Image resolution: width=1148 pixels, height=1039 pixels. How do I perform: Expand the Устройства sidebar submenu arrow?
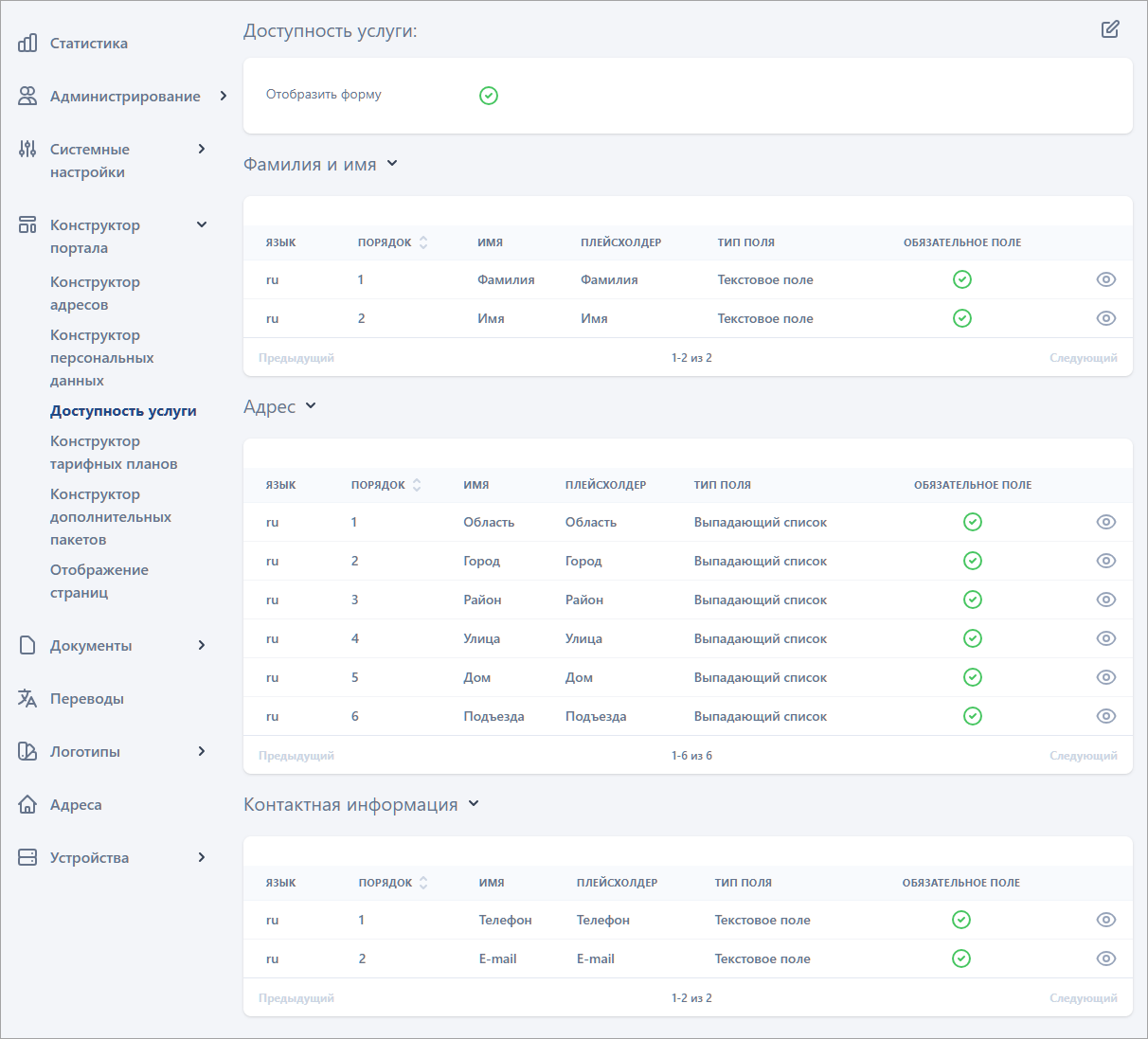tap(201, 857)
